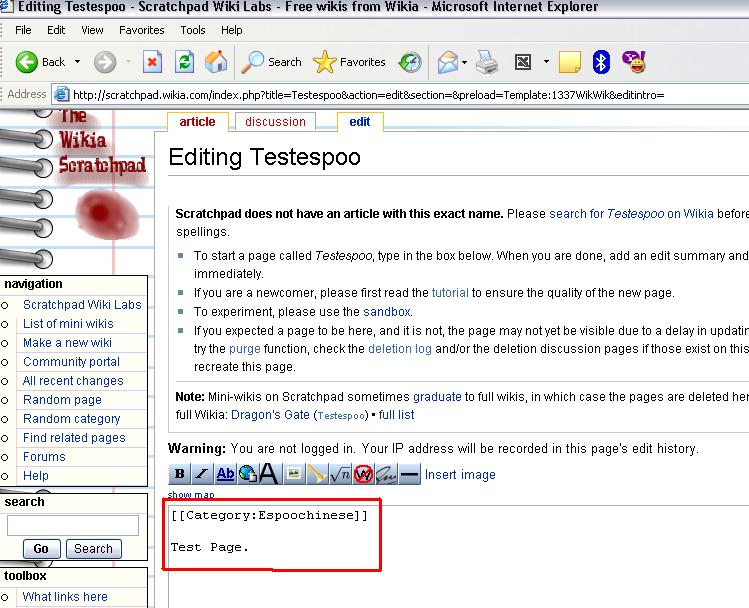Image resolution: width=749 pixels, height=608 pixels.
Task: Open the Help menu
Action: (232, 30)
